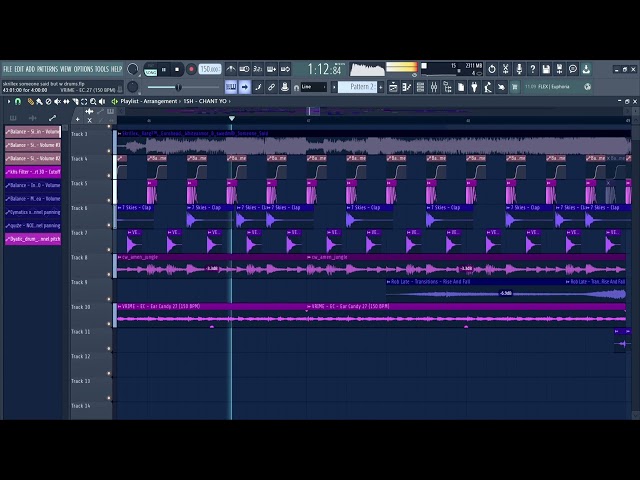Open pattern options arrow left of Pattern 2

[334, 87]
